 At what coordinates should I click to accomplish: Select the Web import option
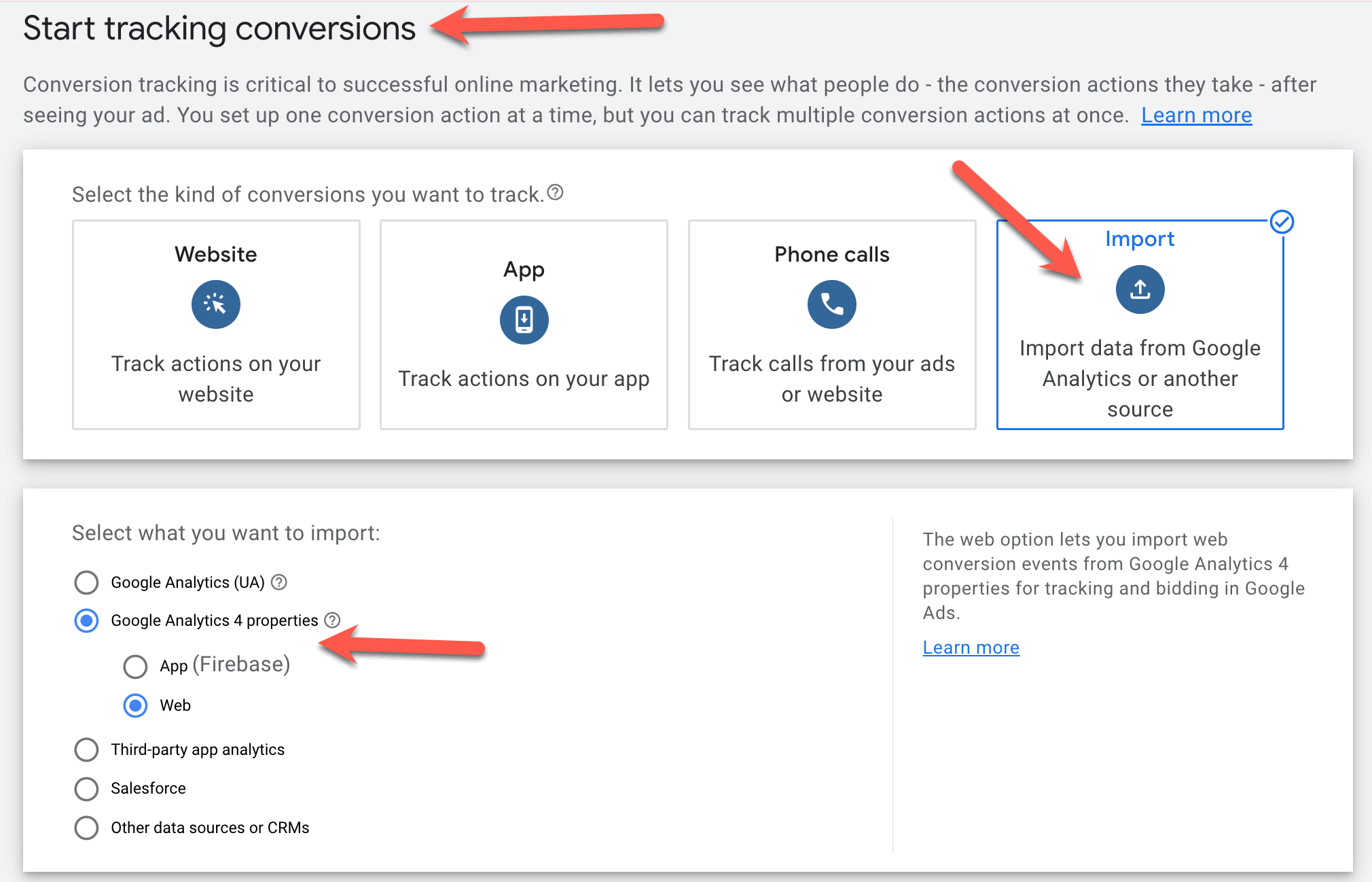[135, 705]
